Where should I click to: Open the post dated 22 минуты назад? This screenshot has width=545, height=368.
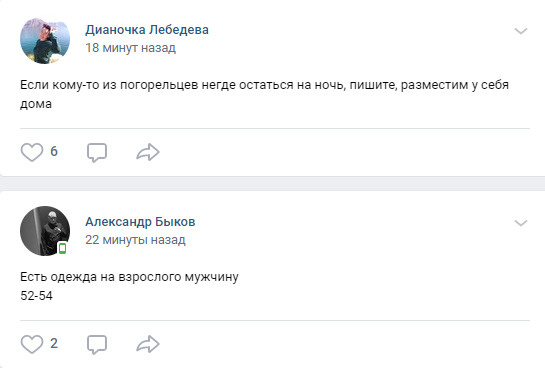click(x=136, y=239)
